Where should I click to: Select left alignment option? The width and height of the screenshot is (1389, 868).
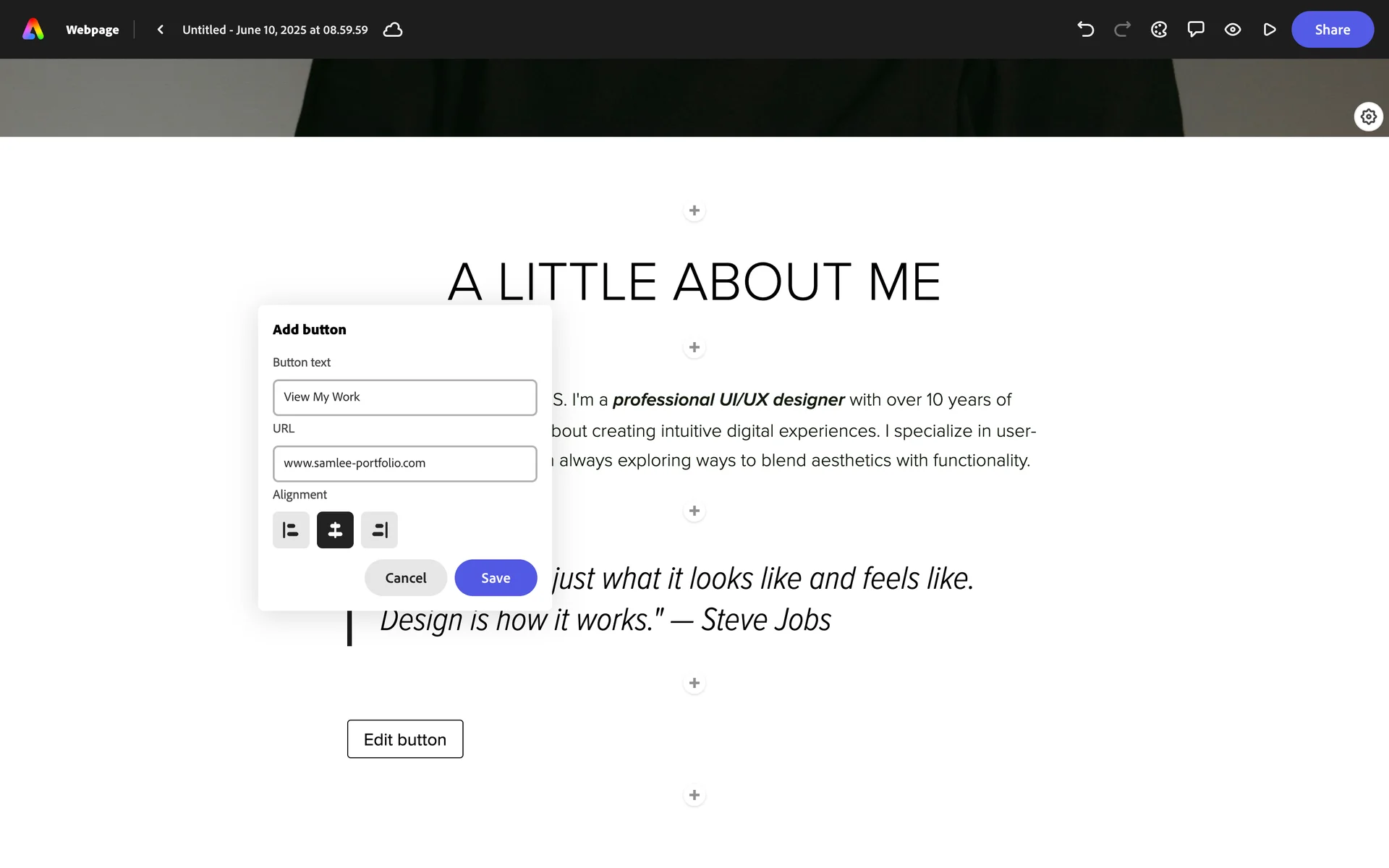[291, 530]
